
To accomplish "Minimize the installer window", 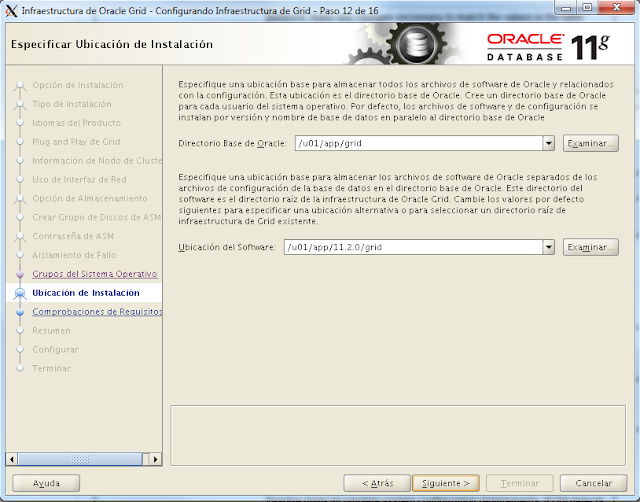I will (x=566, y=8).
